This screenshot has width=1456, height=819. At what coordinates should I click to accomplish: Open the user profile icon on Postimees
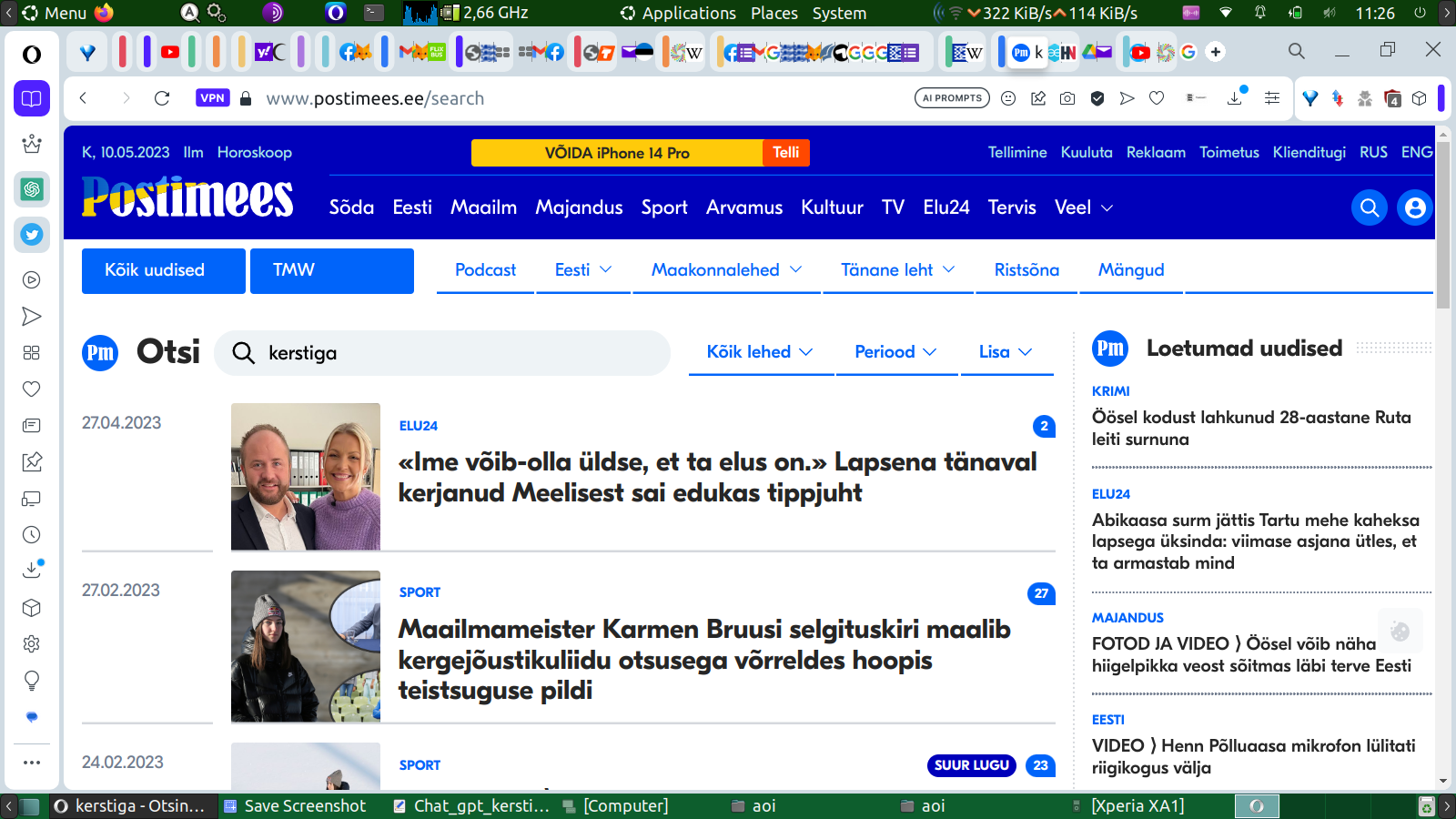tap(1415, 208)
